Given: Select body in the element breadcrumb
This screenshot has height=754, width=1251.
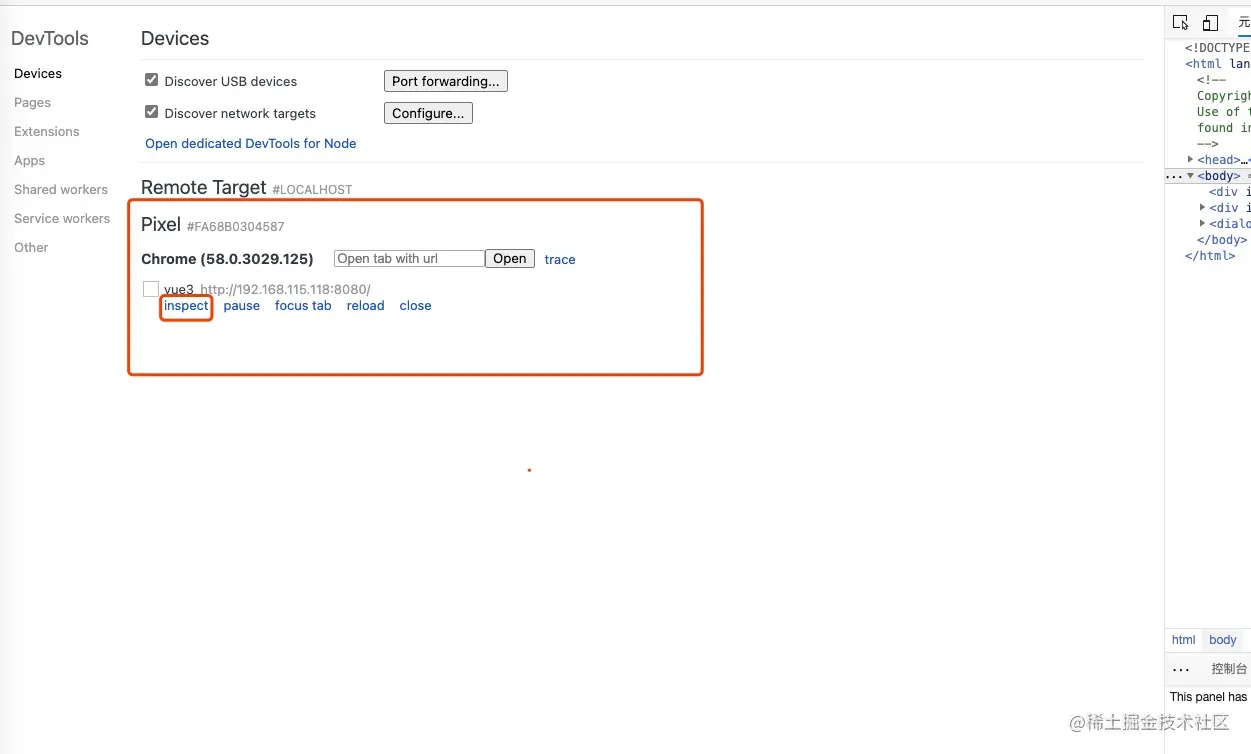Looking at the screenshot, I should (x=1223, y=640).
